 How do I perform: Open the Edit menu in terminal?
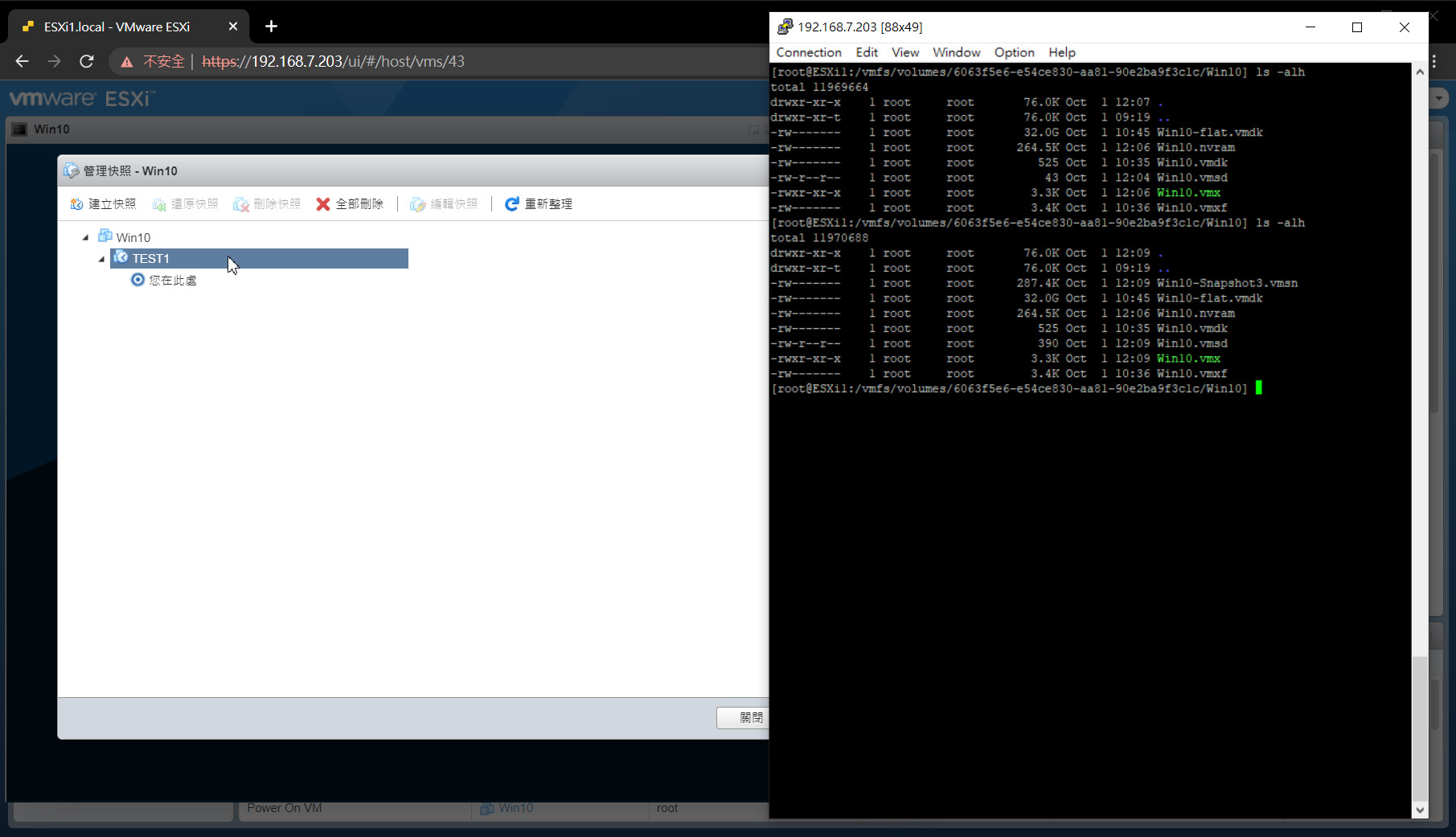pos(867,52)
